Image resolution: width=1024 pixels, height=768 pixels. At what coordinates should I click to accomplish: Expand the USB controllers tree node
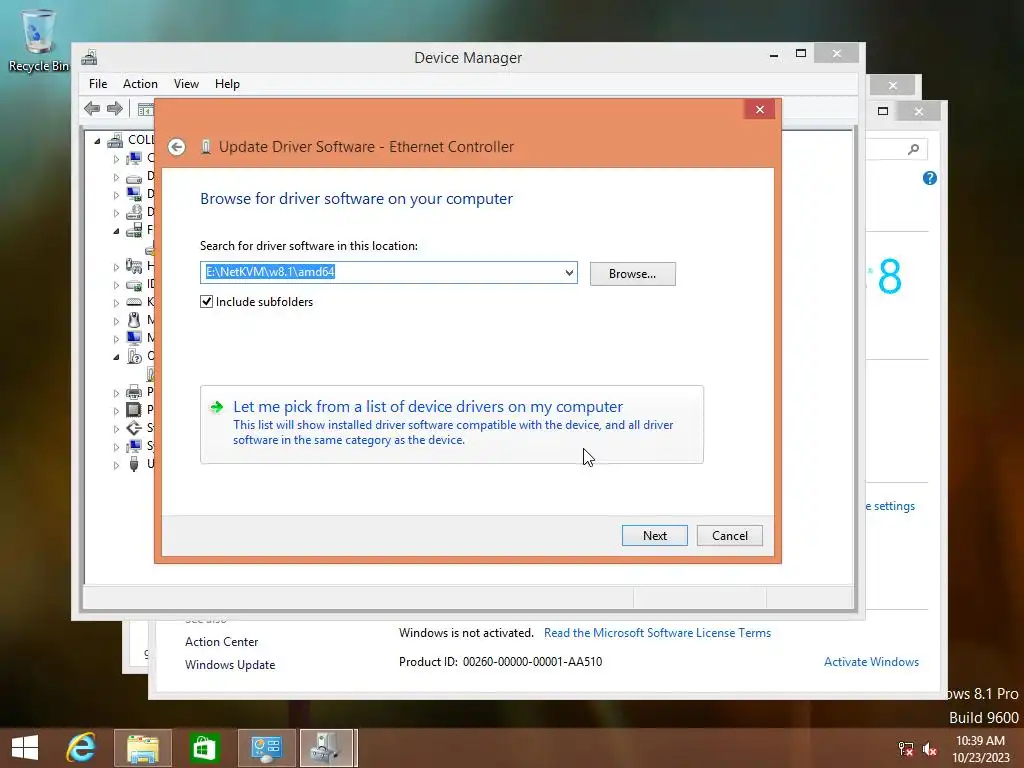[116, 464]
